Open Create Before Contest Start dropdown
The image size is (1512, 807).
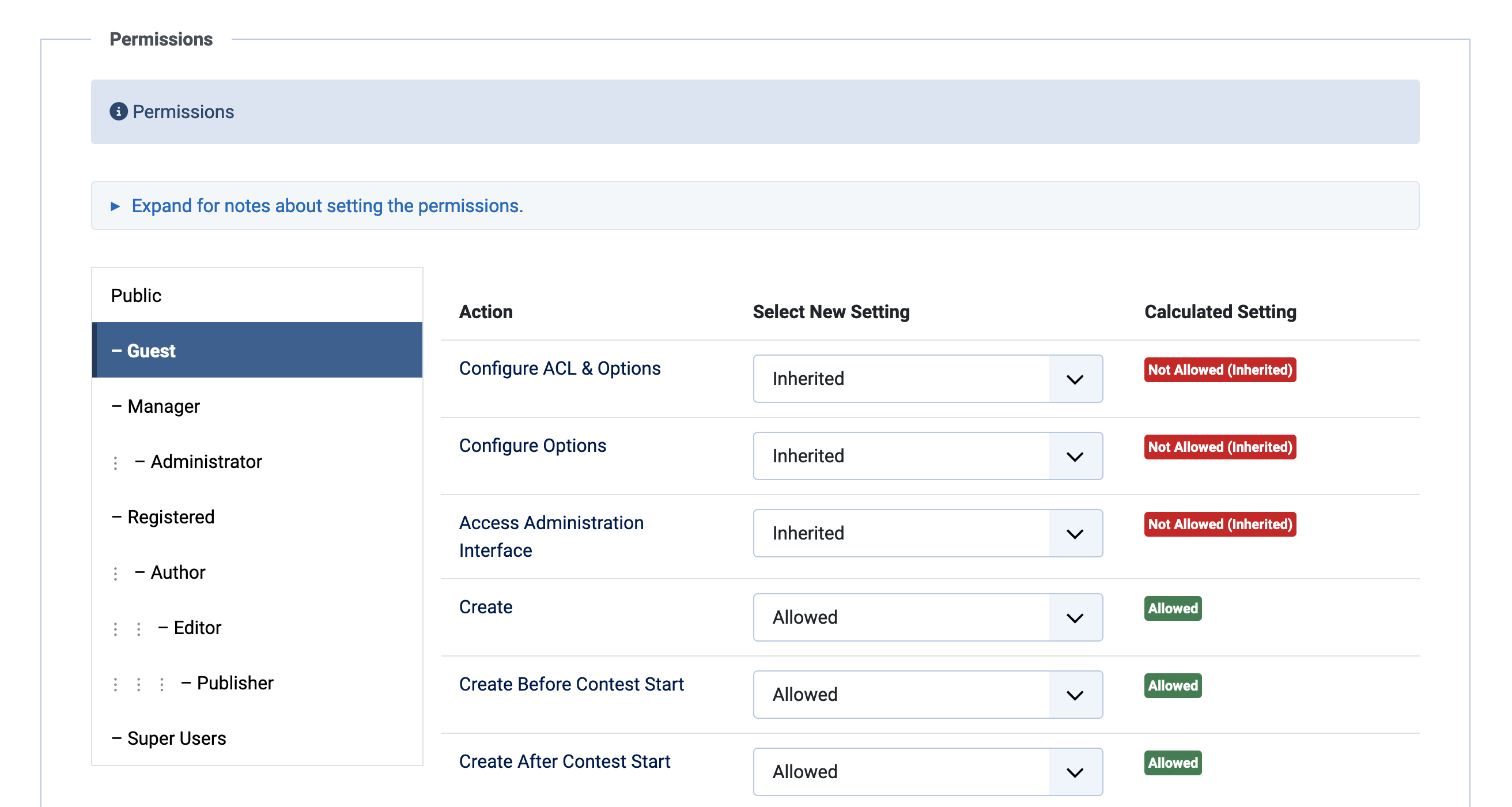pyautogui.click(x=927, y=695)
